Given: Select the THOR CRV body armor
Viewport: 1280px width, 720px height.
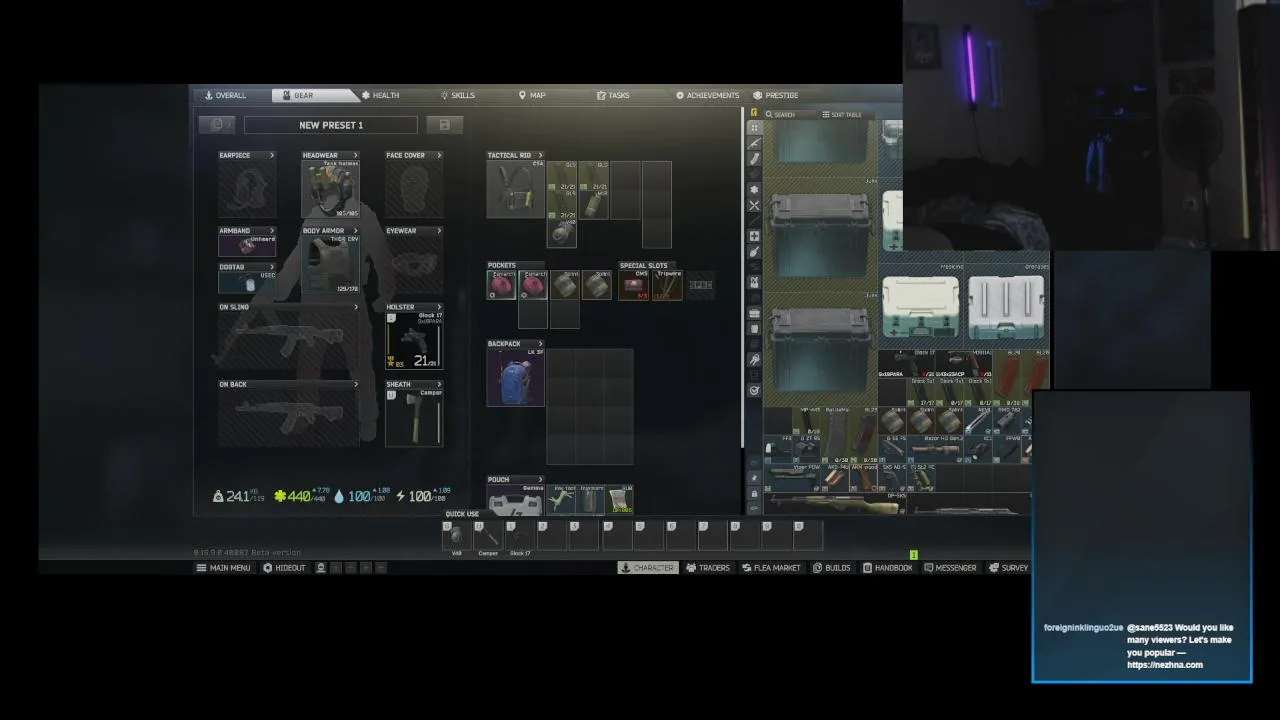Looking at the screenshot, I should [330, 264].
